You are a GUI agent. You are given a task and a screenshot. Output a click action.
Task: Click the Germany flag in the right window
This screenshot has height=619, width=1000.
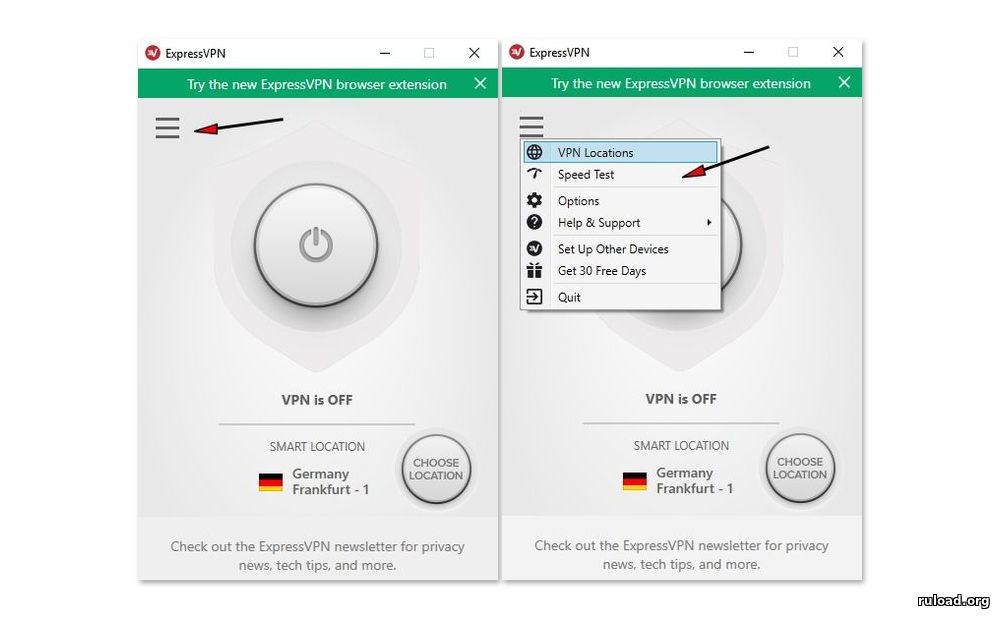[635, 481]
